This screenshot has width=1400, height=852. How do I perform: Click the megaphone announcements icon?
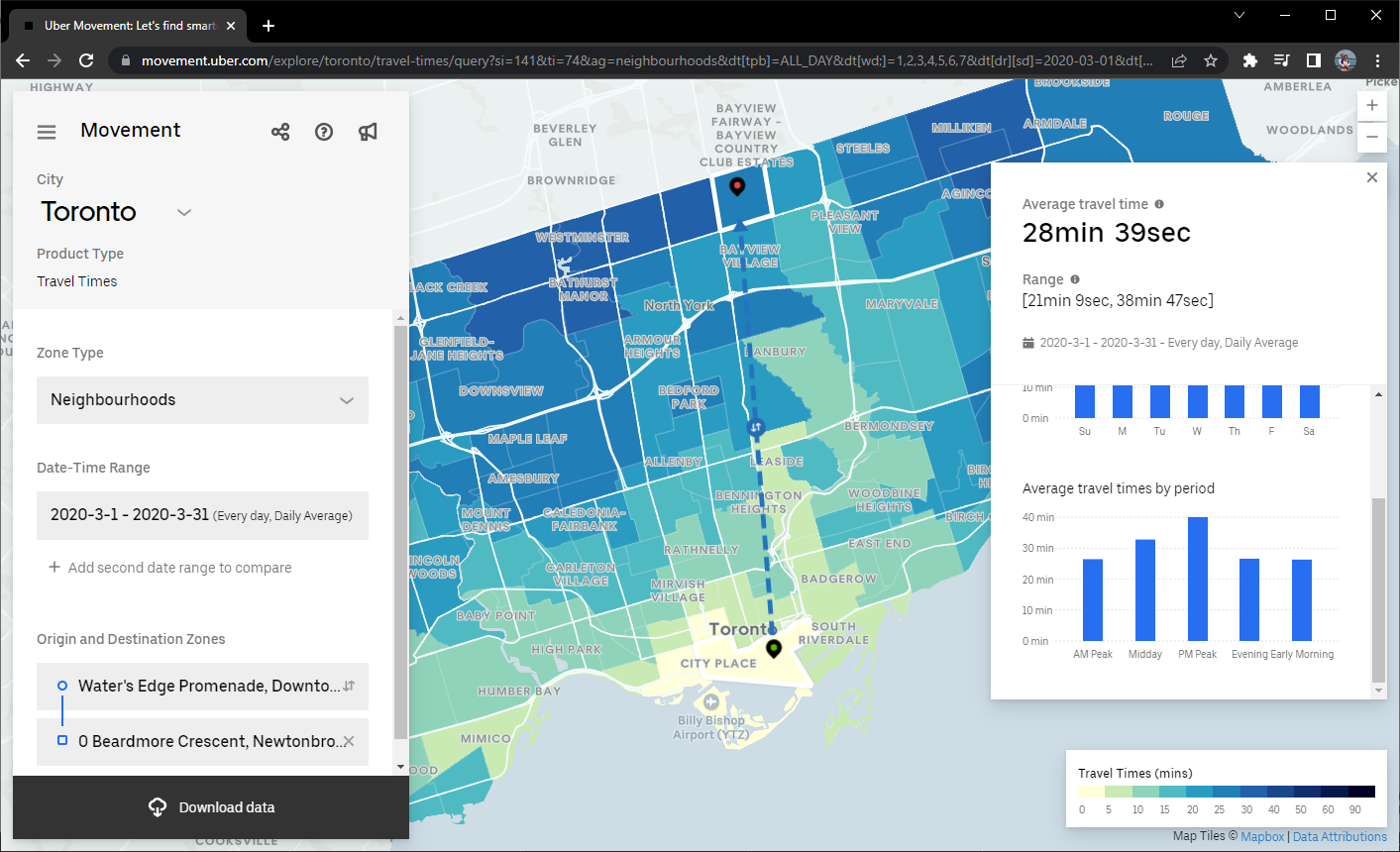[368, 132]
